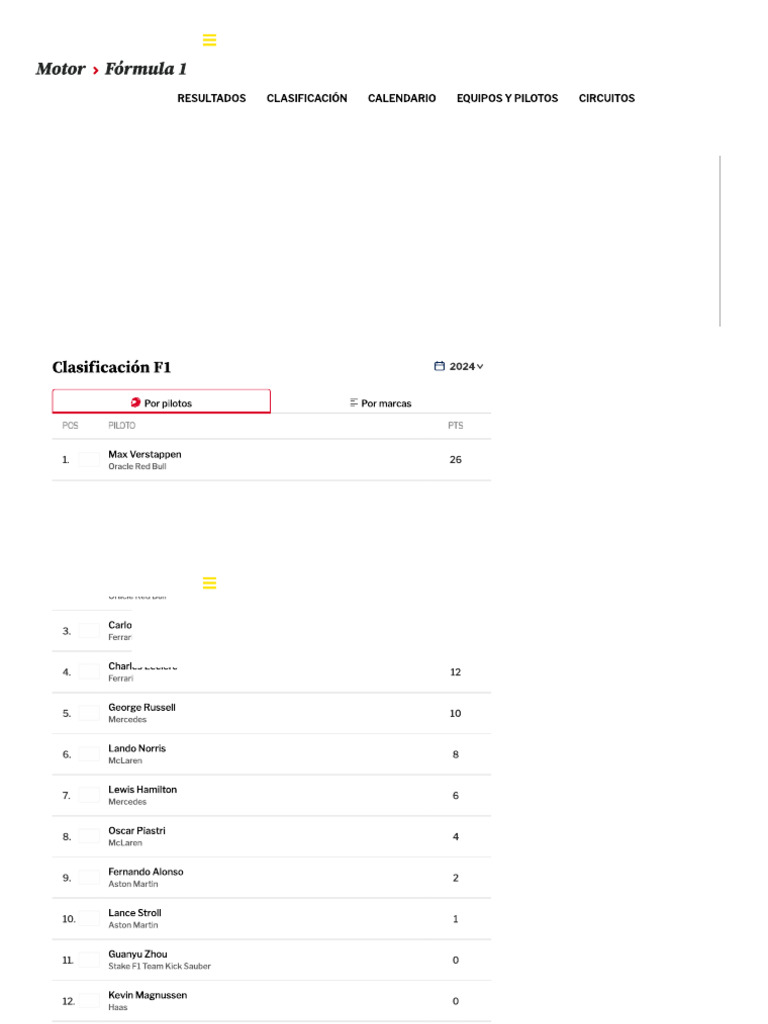Click the vertical scrollbar on the right

pyautogui.click(x=720, y=241)
